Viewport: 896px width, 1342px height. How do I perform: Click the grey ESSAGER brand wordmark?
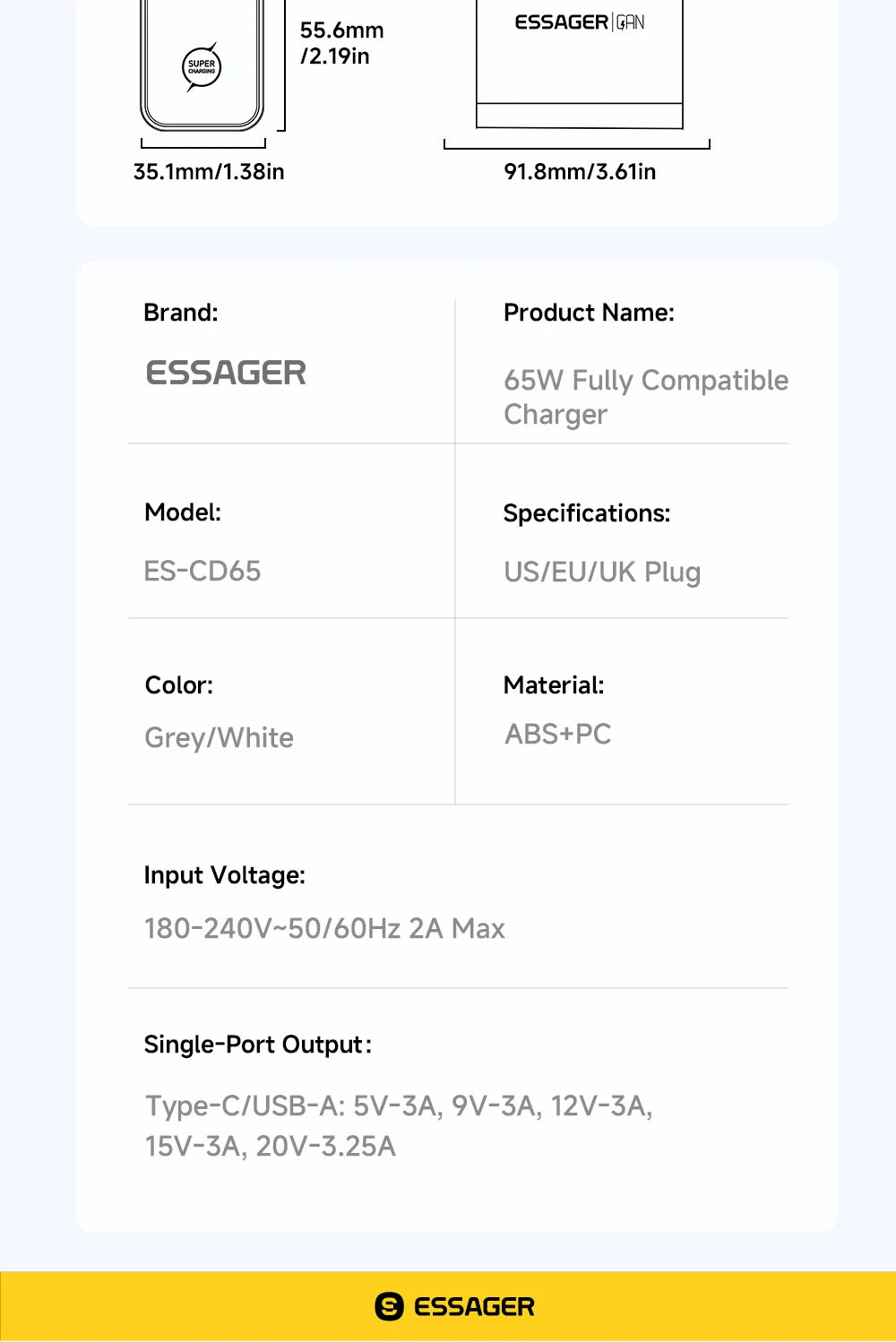(x=226, y=373)
